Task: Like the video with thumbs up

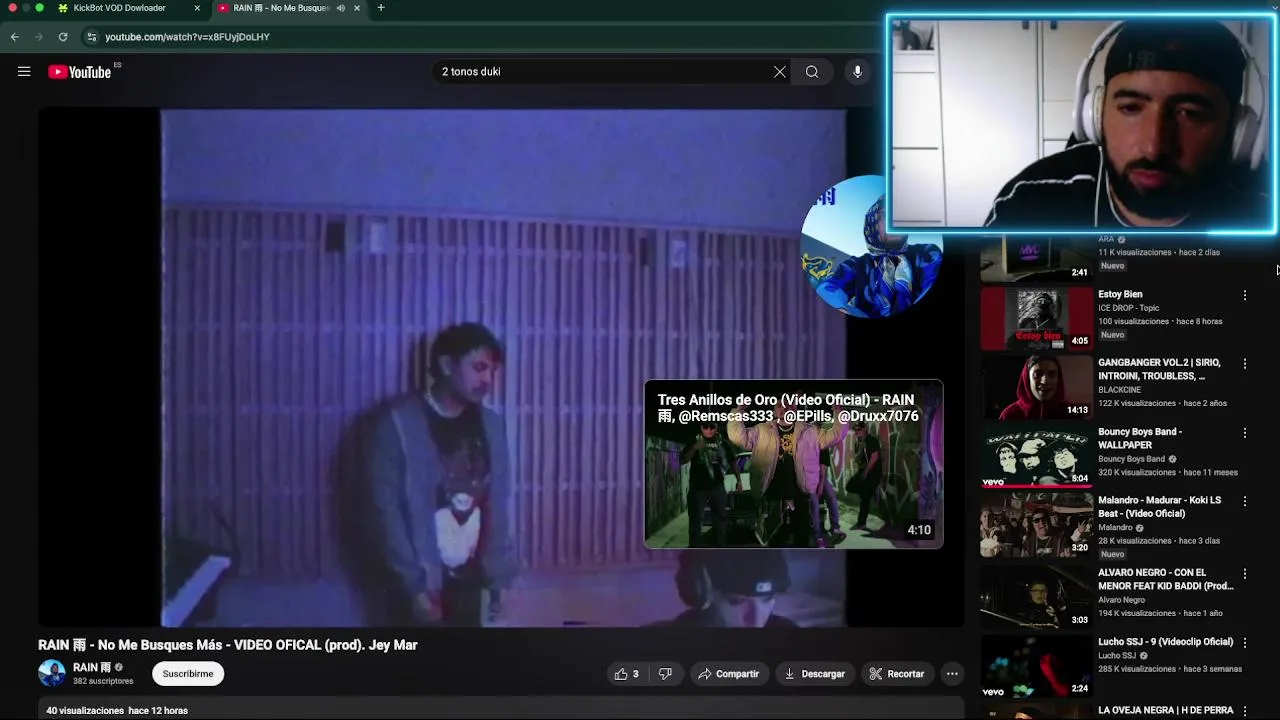Action: (x=626, y=674)
